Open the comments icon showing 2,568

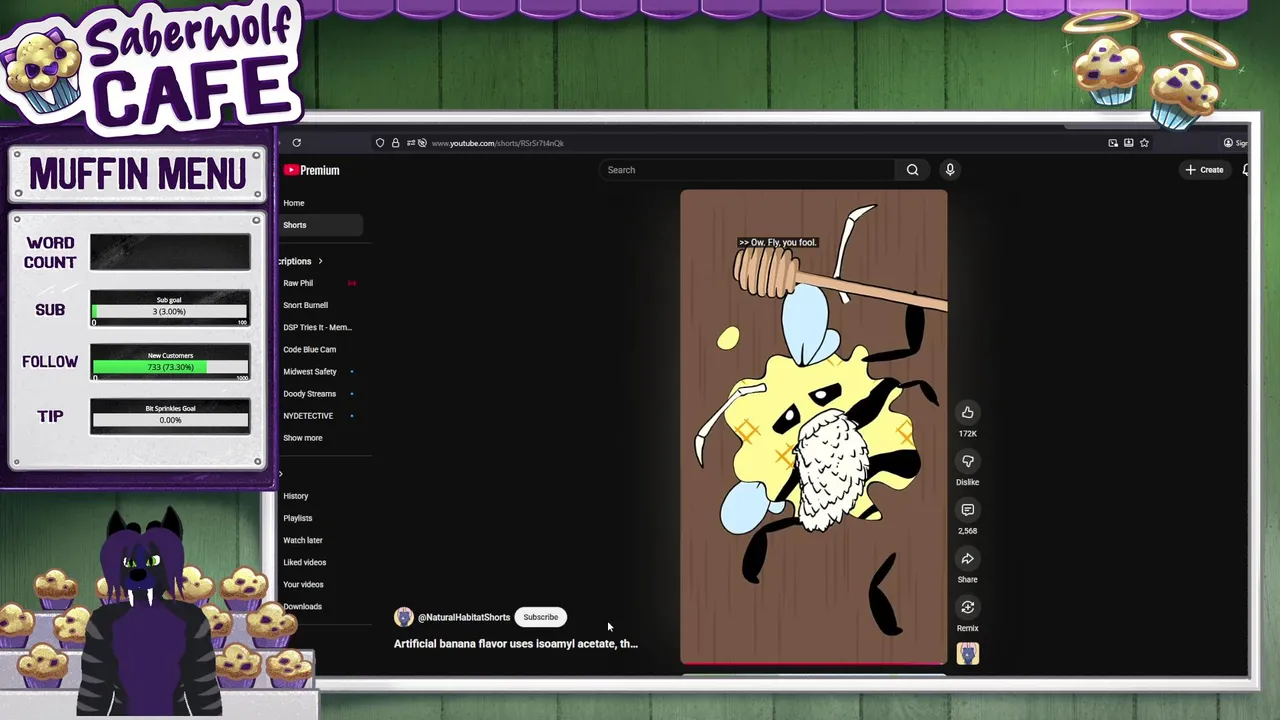click(x=967, y=510)
